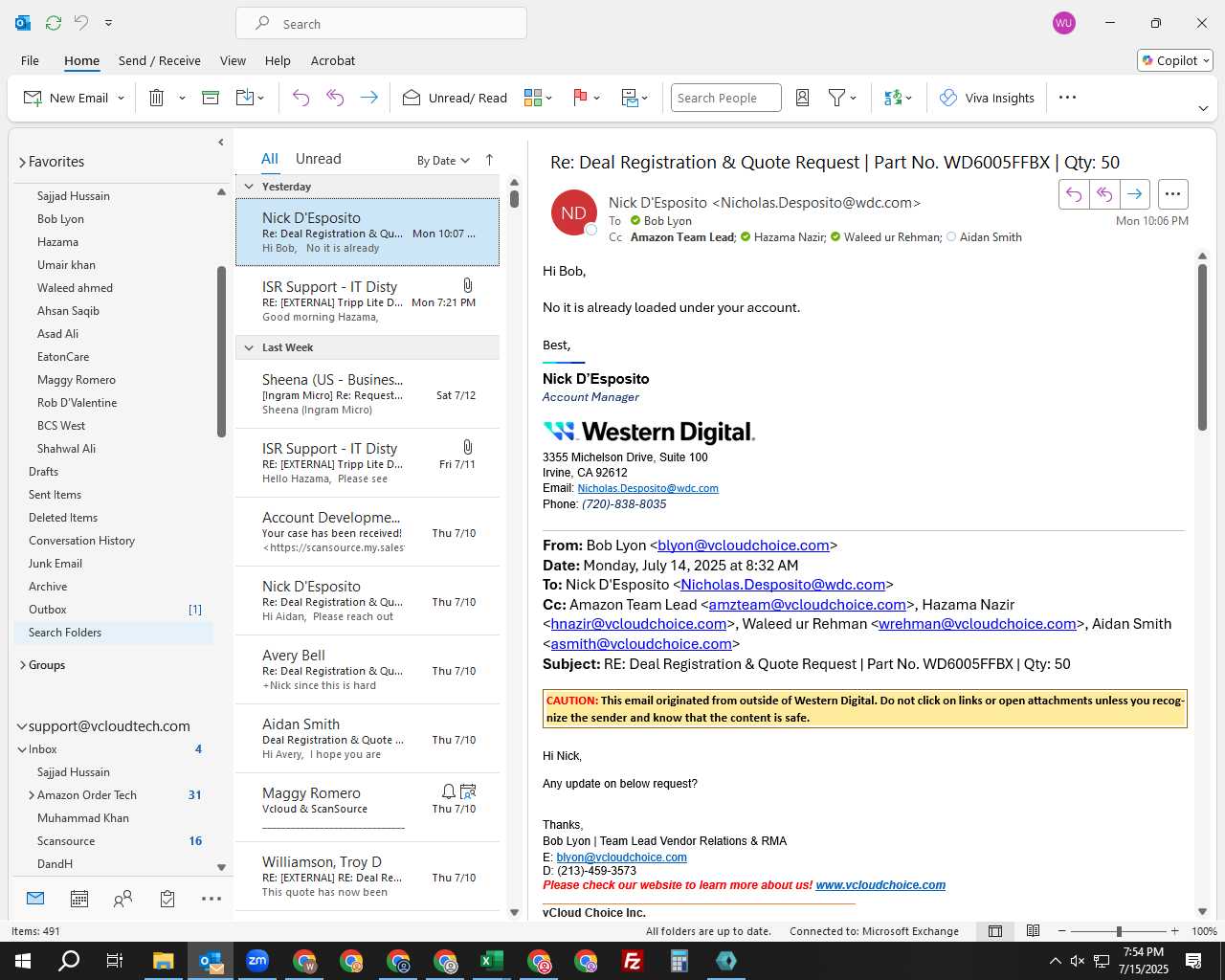Viewport: 1225px width, 980px height.
Task: Click wrehman@vcloudchoice.com address link
Action: click(x=977, y=624)
